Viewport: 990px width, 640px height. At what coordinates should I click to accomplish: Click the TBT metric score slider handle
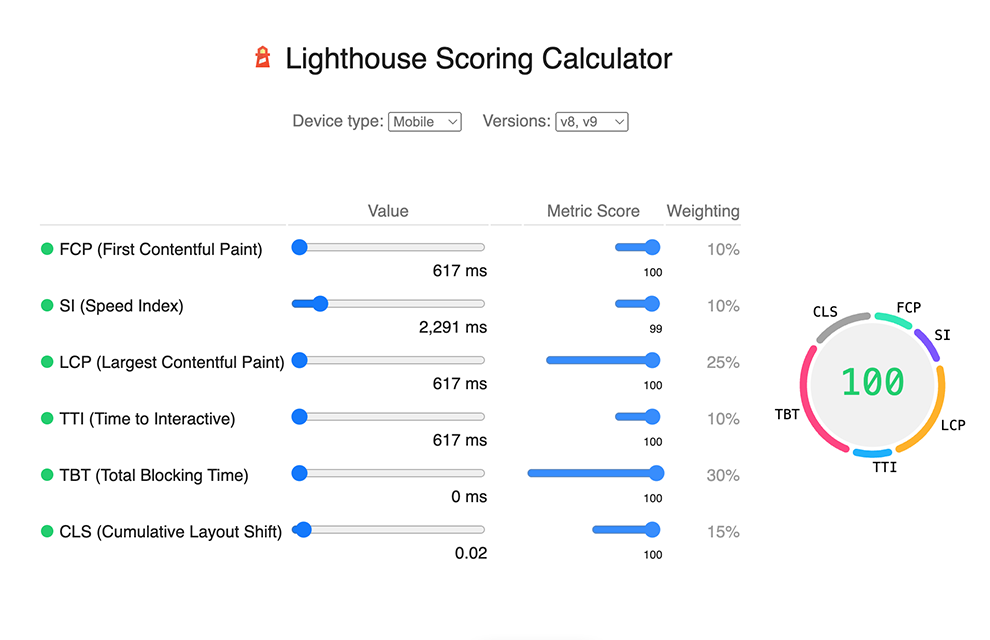[x=656, y=473]
